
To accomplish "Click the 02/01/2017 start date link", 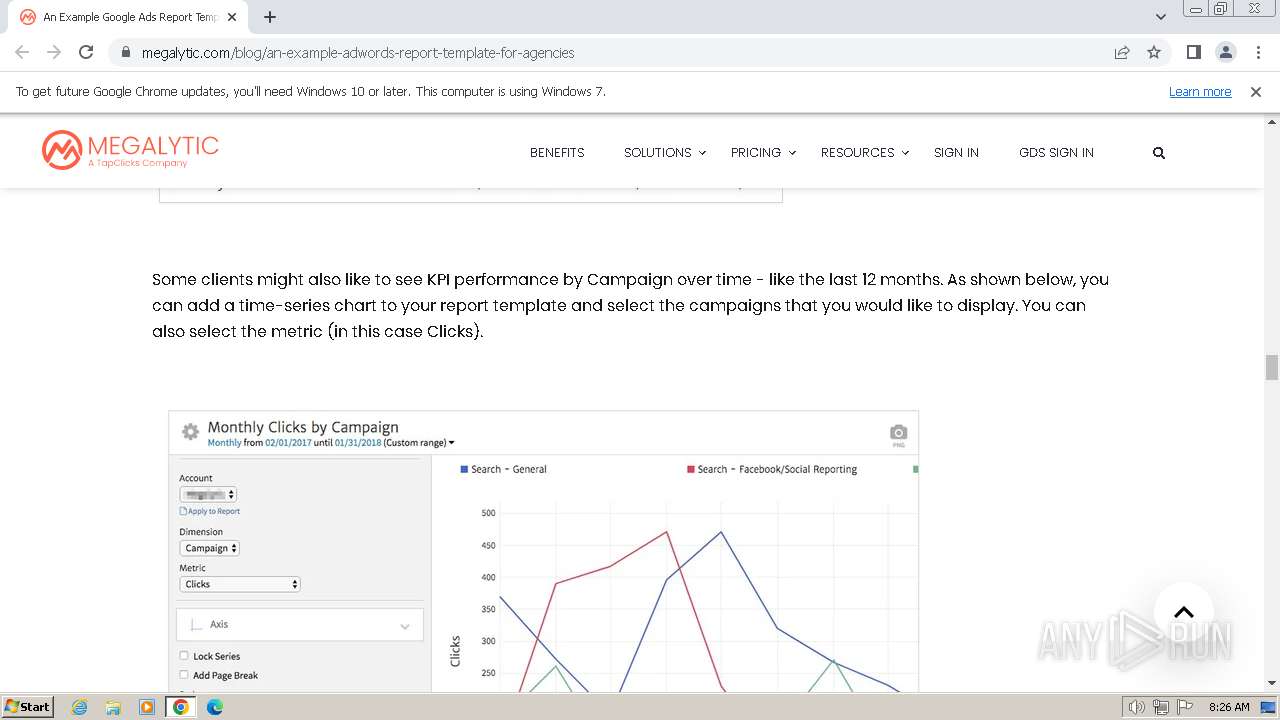I will coord(288,443).
